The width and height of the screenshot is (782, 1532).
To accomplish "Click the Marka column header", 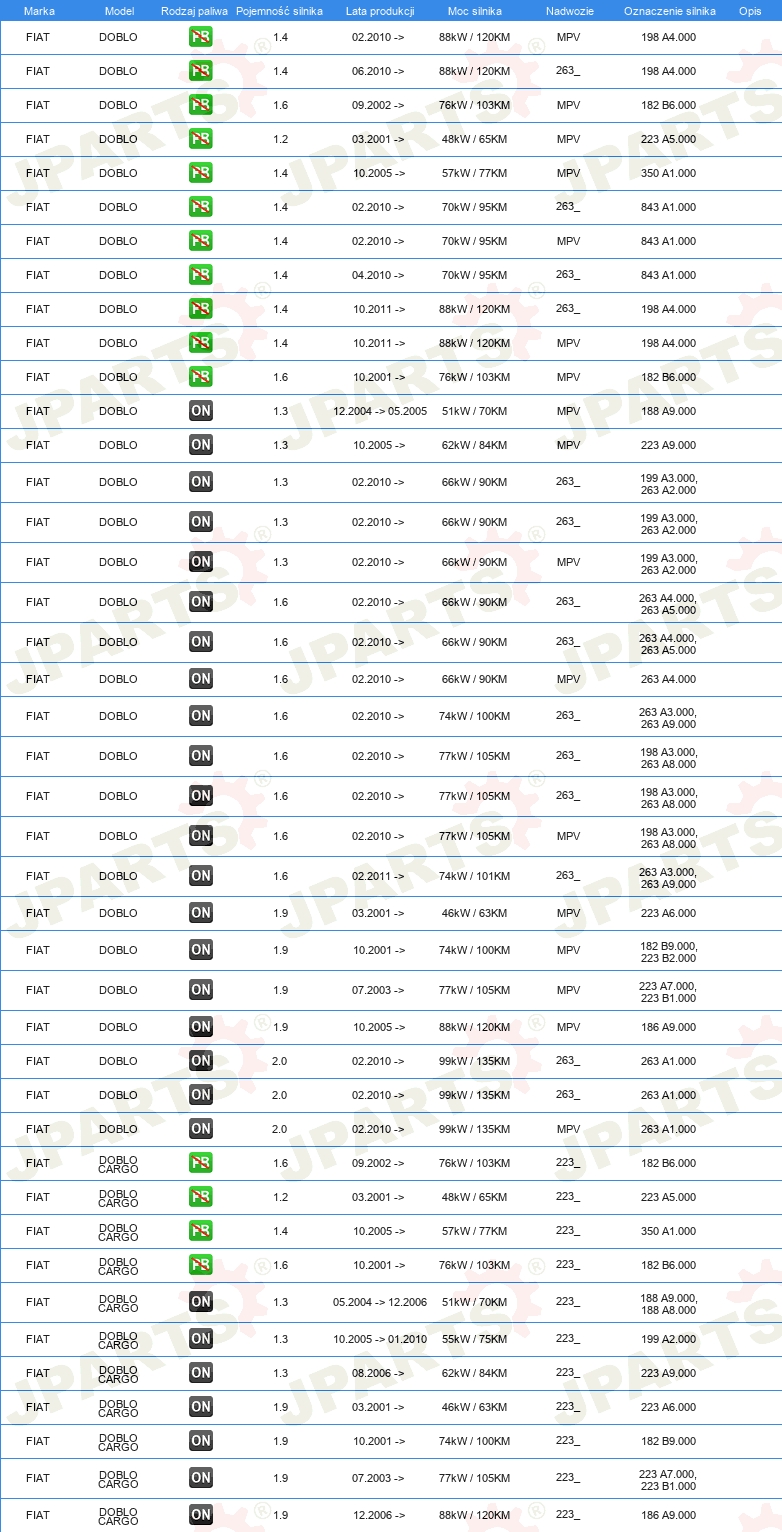I will point(39,11).
